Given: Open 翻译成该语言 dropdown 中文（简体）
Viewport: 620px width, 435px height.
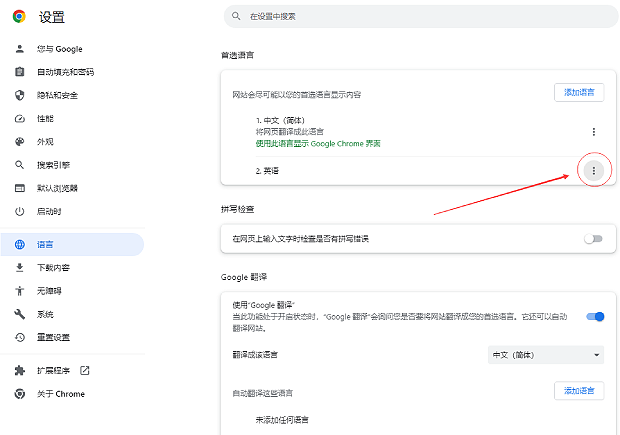Looking at the screenshot, I should [546, 355].
